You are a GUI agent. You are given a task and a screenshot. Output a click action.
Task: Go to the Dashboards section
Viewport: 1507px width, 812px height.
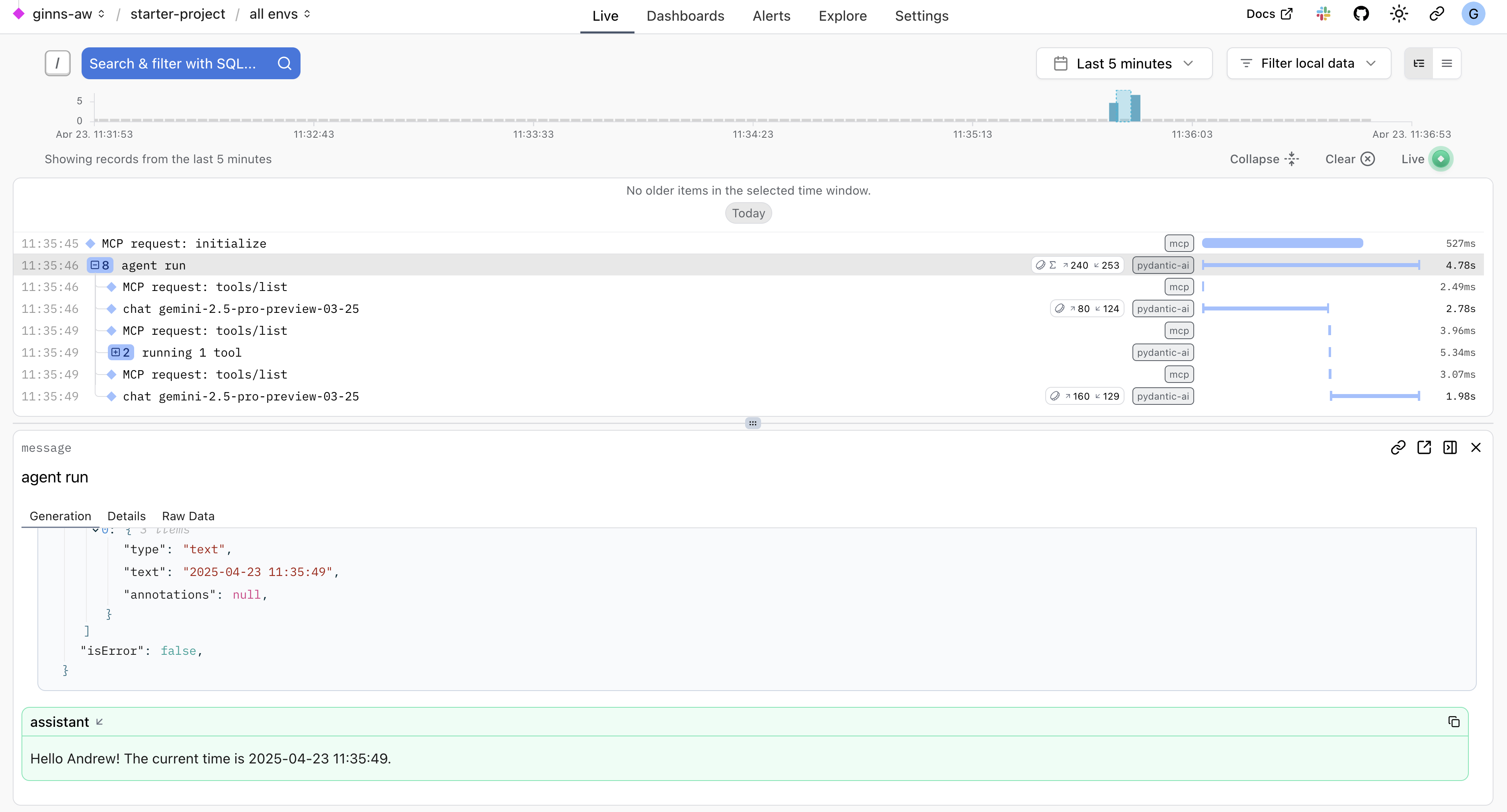685,16
